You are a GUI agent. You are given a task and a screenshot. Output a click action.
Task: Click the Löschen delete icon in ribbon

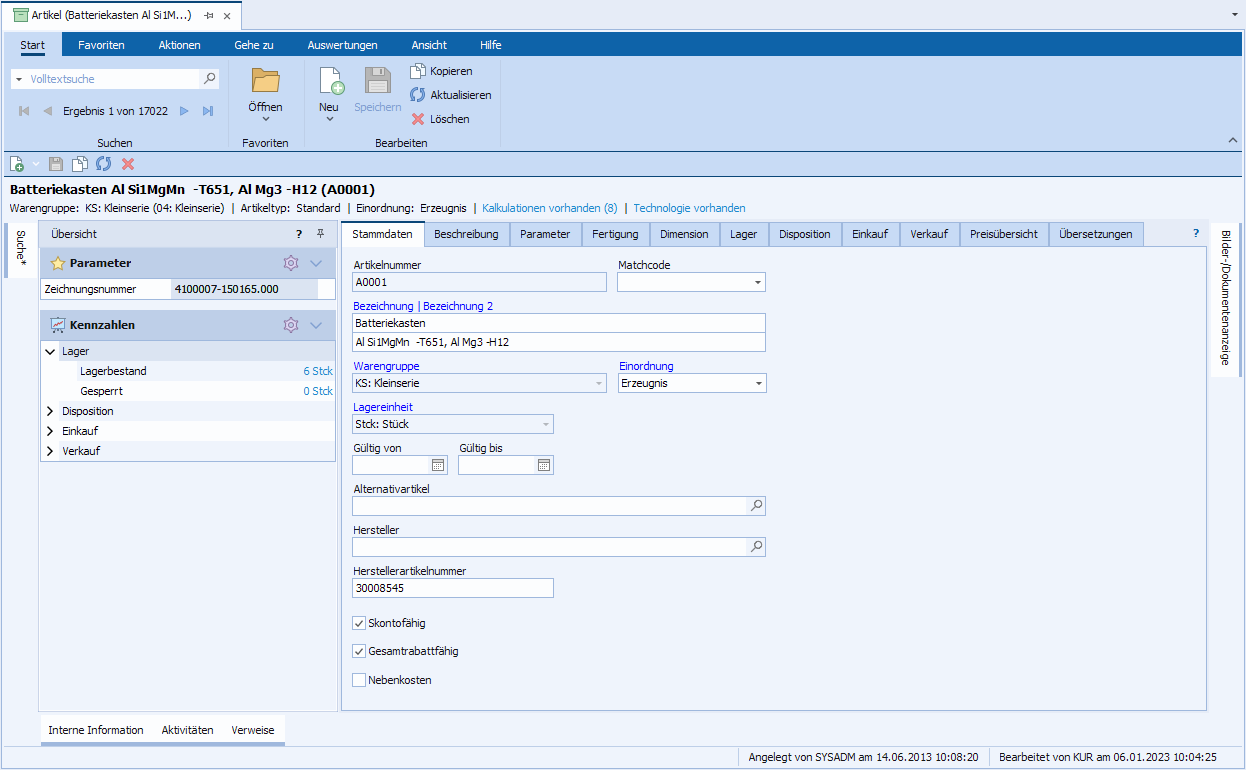(418, 119)
